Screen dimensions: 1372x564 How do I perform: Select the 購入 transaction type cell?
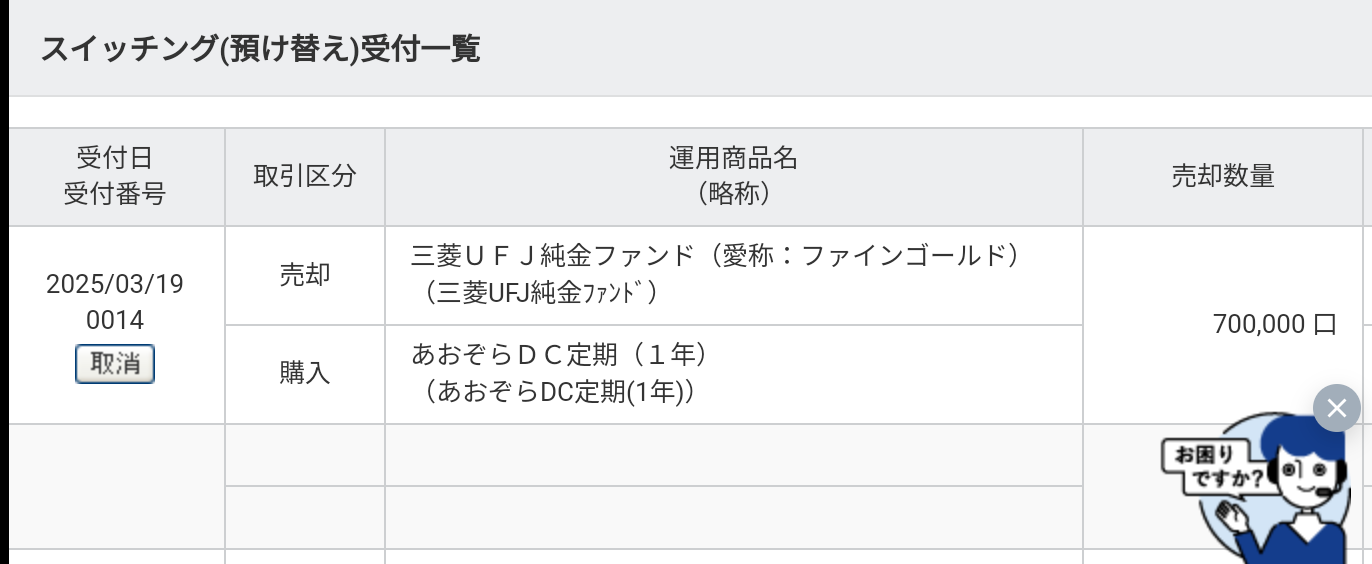coord(305,374)
